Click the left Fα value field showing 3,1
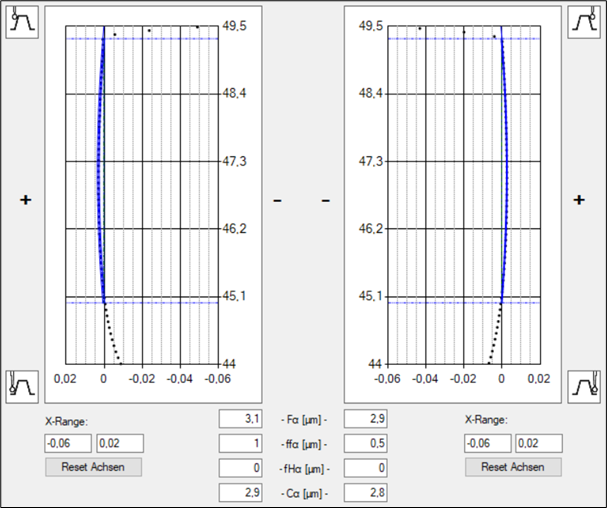The height and width of the screenshot is (508, 607). (x=240, y=418)
